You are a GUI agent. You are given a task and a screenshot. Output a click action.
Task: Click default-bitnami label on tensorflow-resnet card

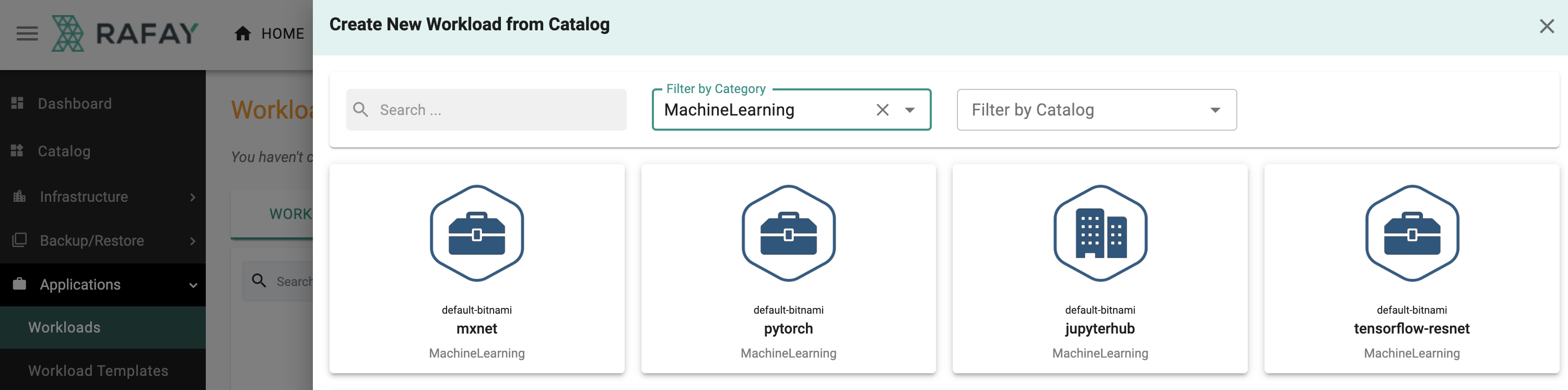[1412, 309]
